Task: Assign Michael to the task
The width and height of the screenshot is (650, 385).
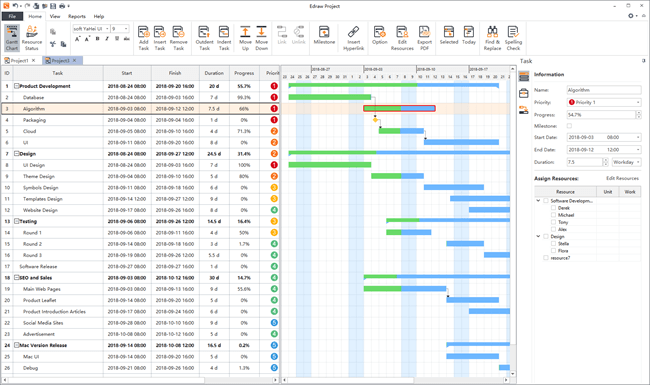Action: [x=553, y=215]
